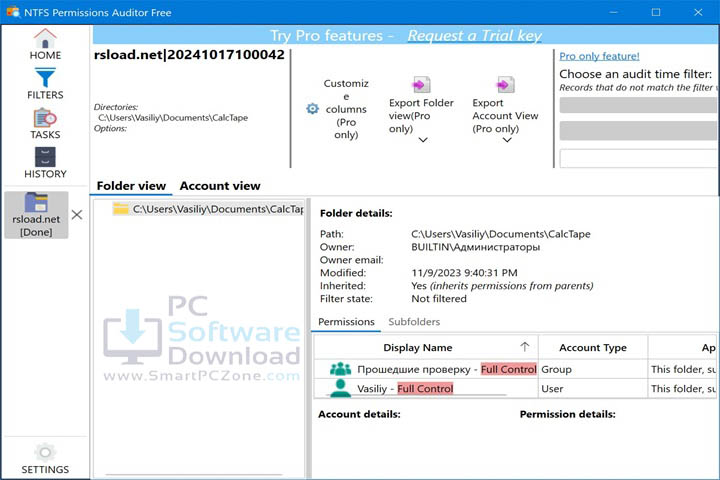Screen dimensions: 720x480
Task: Maximize the NTFS Permissions Auditor window
Action: pos(656,12)
